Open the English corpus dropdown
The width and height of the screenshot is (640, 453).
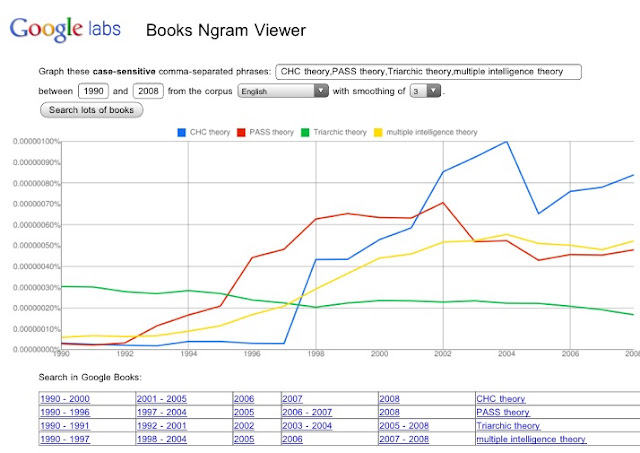[x=283, y=91]
